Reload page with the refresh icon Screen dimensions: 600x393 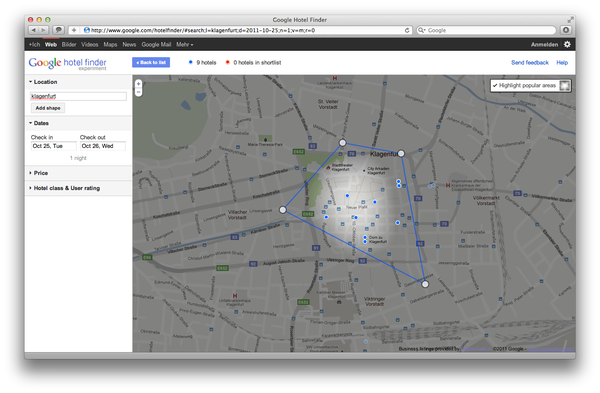[407, 30]
